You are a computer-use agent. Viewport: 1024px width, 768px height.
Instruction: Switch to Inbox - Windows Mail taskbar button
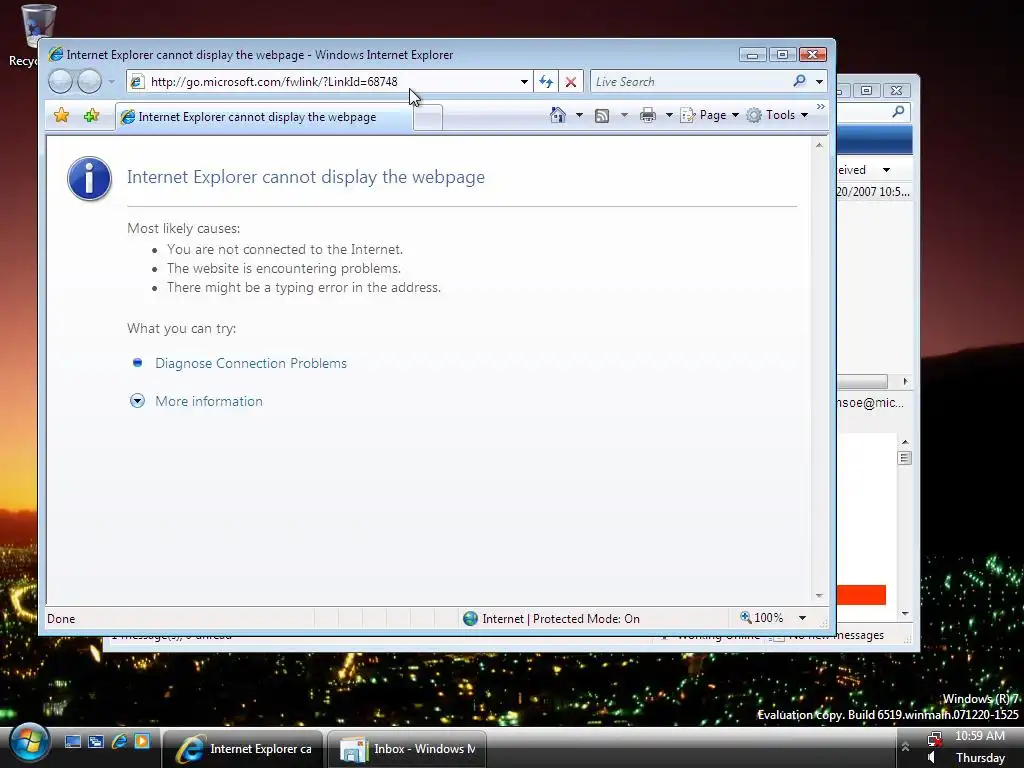(x=407, y=749)
